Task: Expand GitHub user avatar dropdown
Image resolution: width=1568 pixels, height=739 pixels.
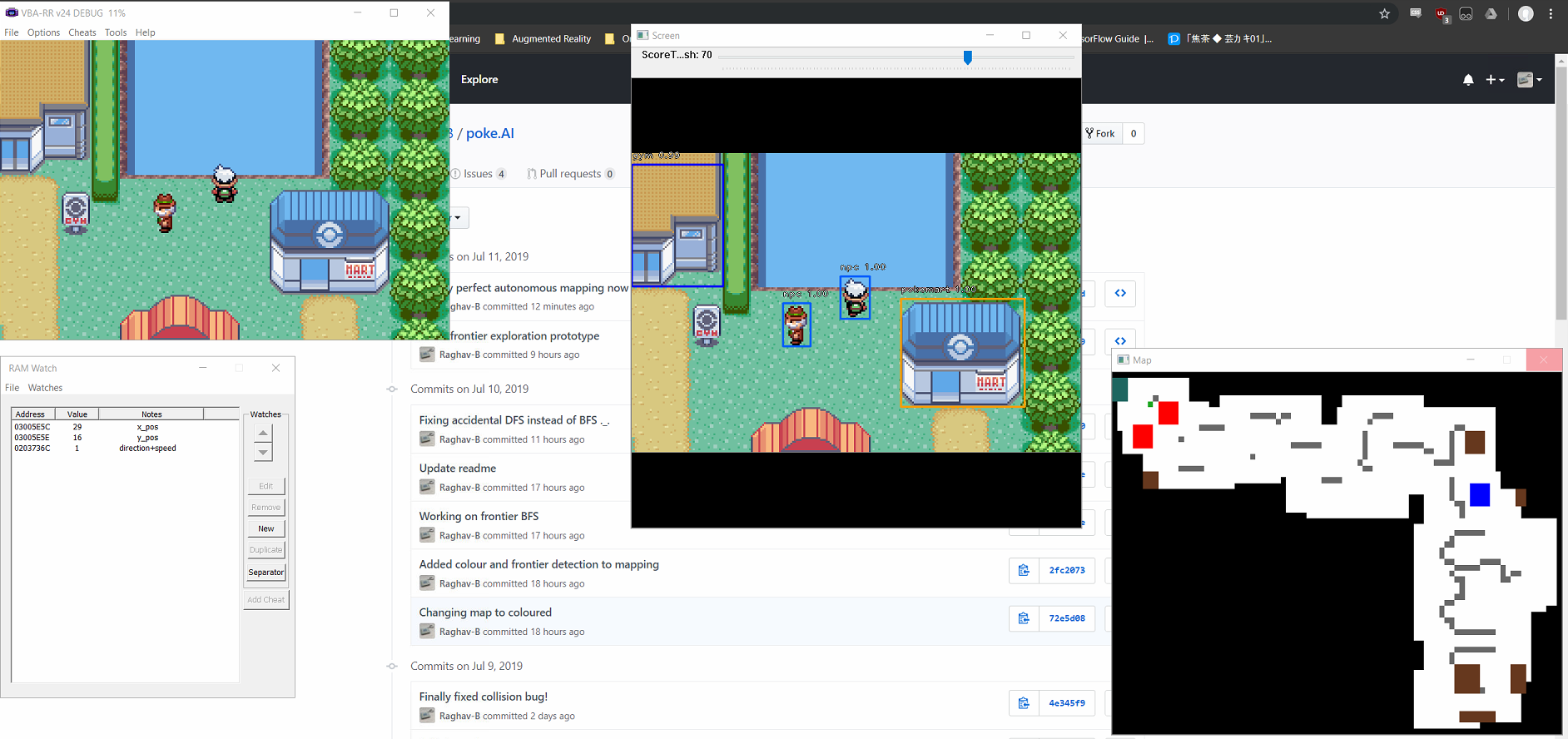Action: pyautogui.click(x=1530, y=80)
